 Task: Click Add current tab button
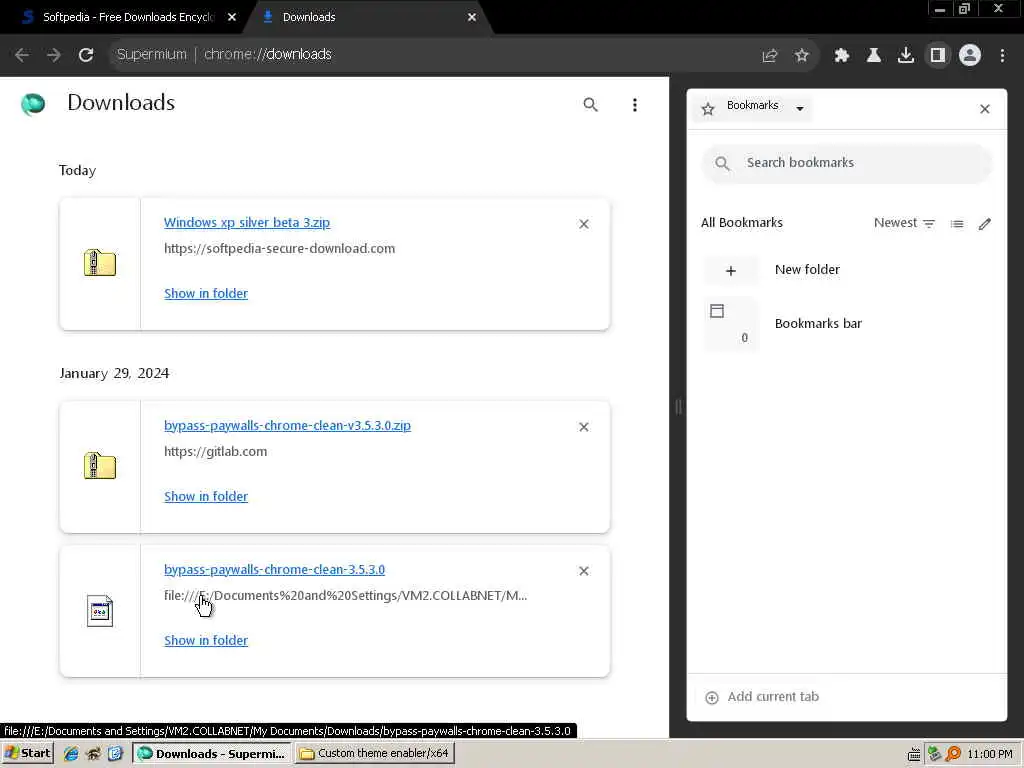click(x=761, y=697)
